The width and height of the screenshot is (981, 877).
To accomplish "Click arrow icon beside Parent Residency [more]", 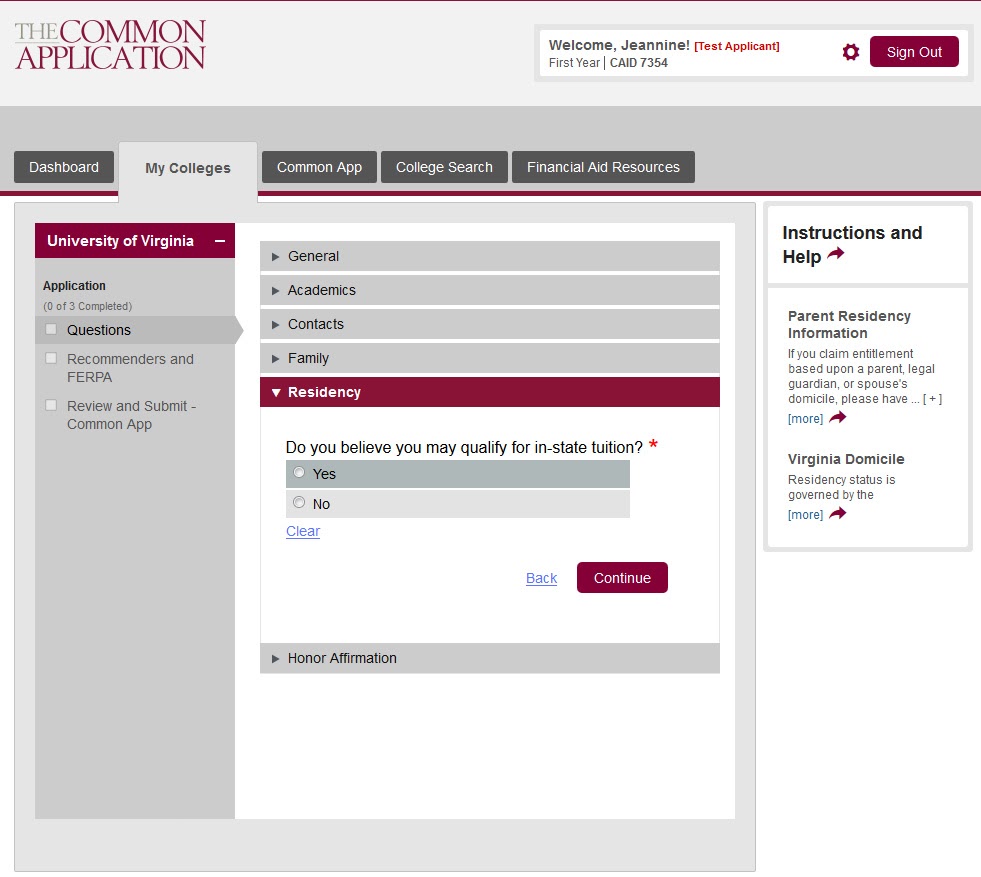I will pyautogui.click(x=838, y=417).
